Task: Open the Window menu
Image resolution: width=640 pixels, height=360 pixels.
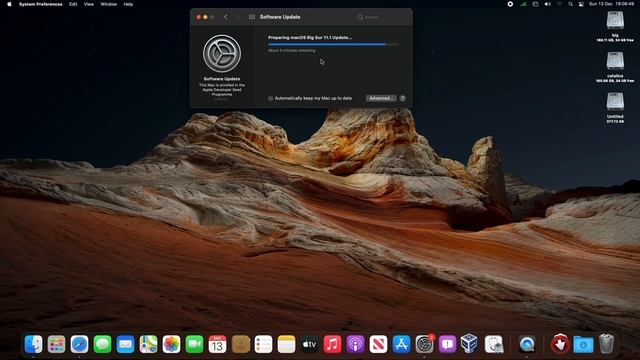Action: click(109, 4)
